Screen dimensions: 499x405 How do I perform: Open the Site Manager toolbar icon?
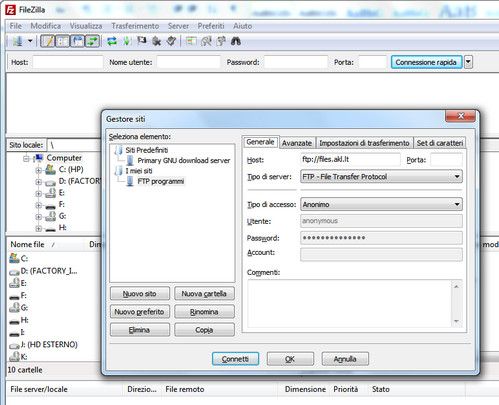tap(18, 41)
